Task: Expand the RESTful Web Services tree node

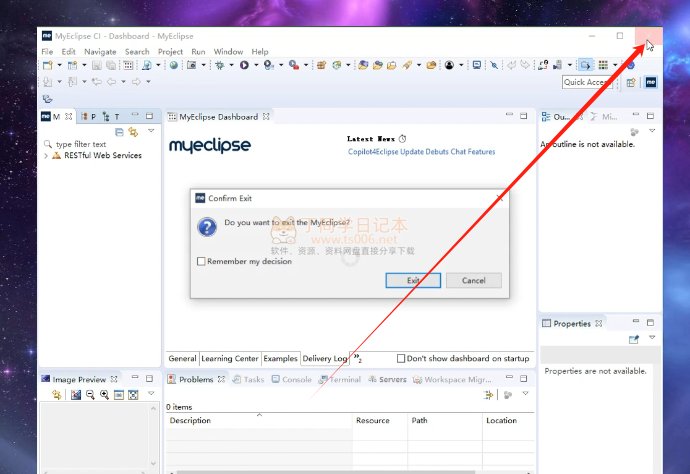Action: [x=46, y=156]
